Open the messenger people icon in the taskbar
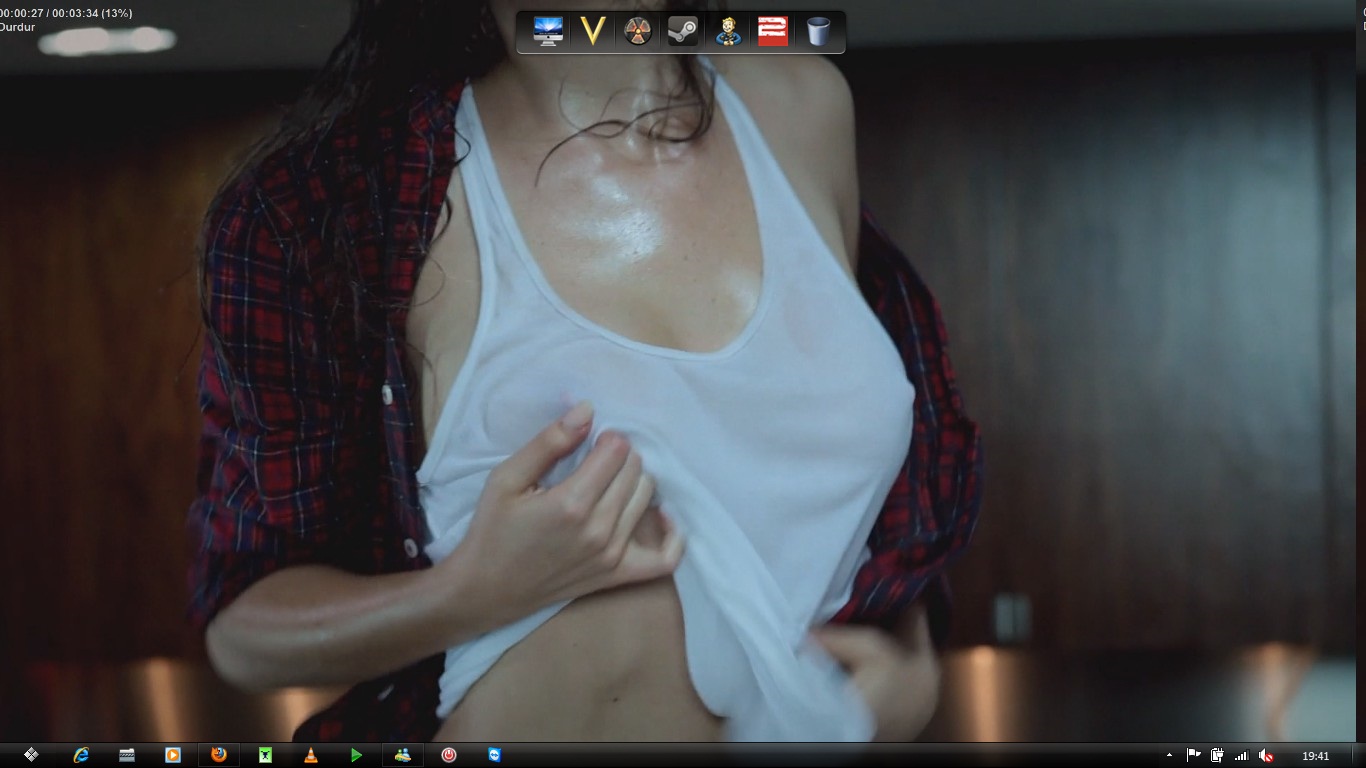This screenshot has height=768, width=1366. pyautogui.click(x=403, y=755)
